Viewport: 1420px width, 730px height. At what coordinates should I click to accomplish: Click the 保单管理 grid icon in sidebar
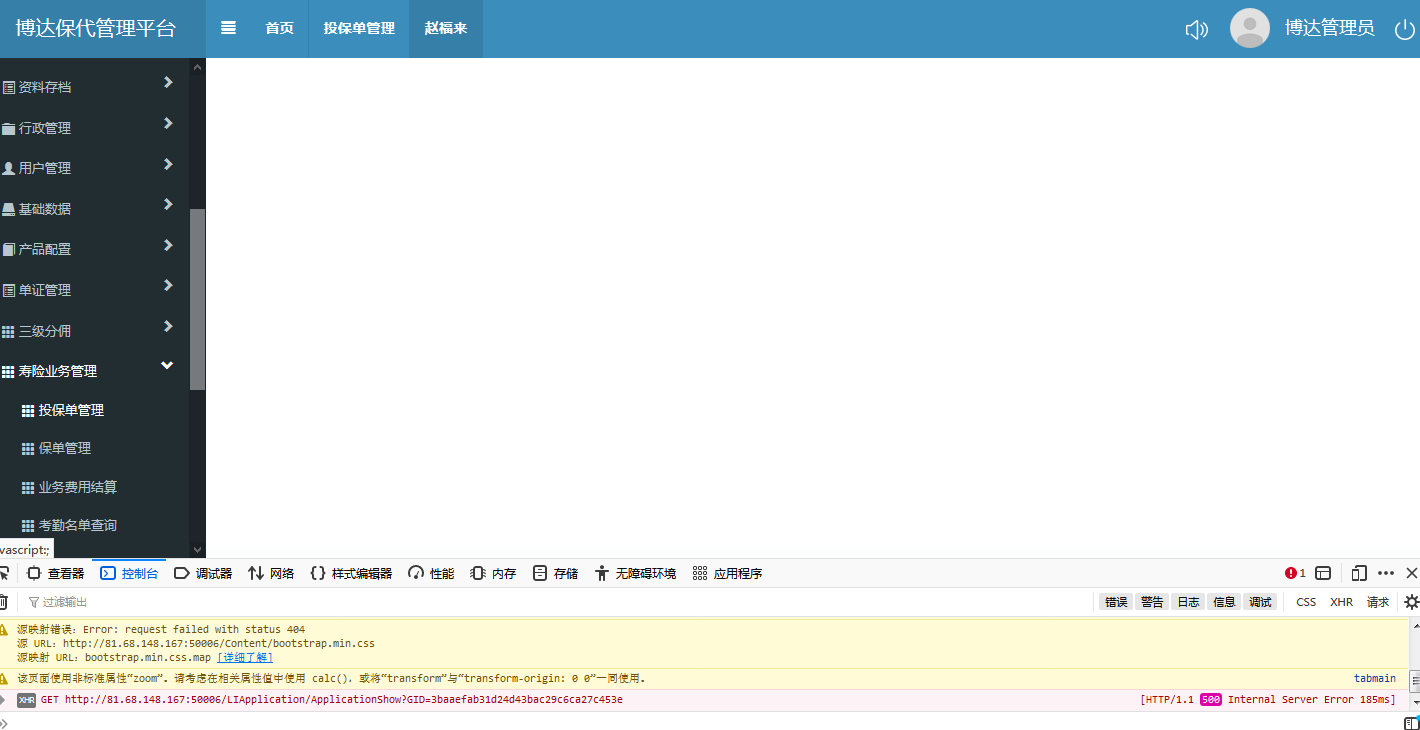tap(28, 449)
